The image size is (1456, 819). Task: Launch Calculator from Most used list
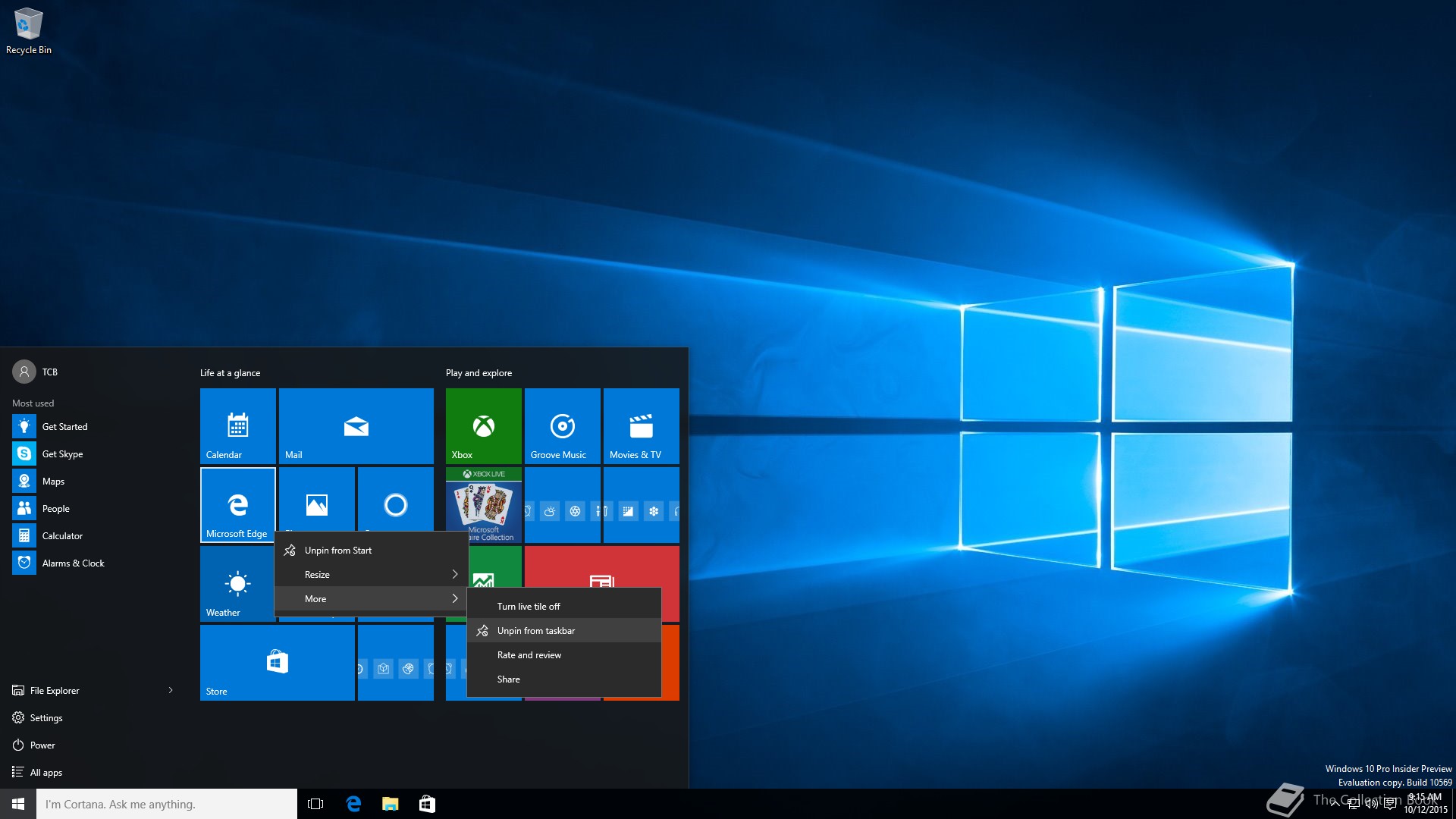[x=94, y=536]
